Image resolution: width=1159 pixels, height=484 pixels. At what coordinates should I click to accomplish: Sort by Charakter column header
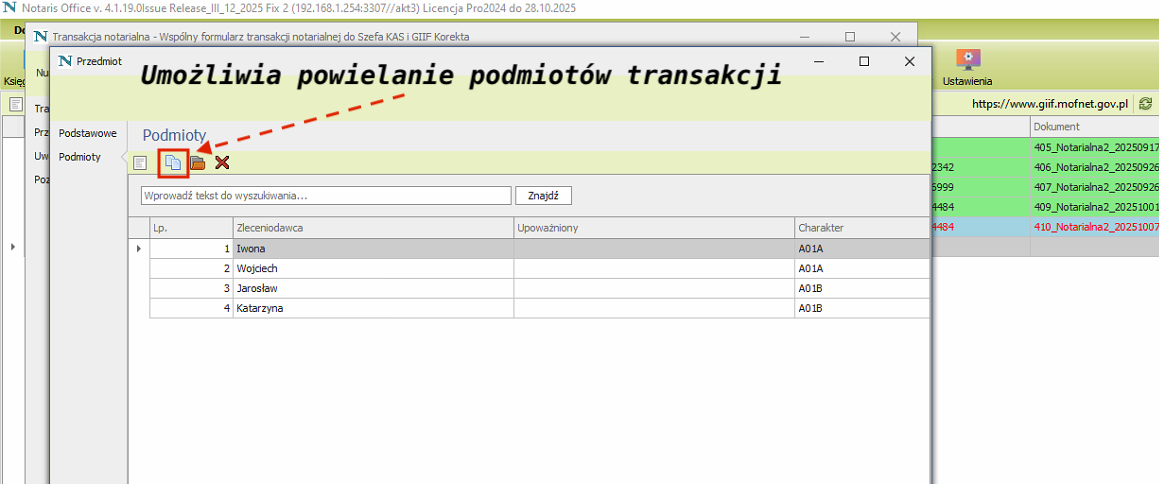[860, 228]
